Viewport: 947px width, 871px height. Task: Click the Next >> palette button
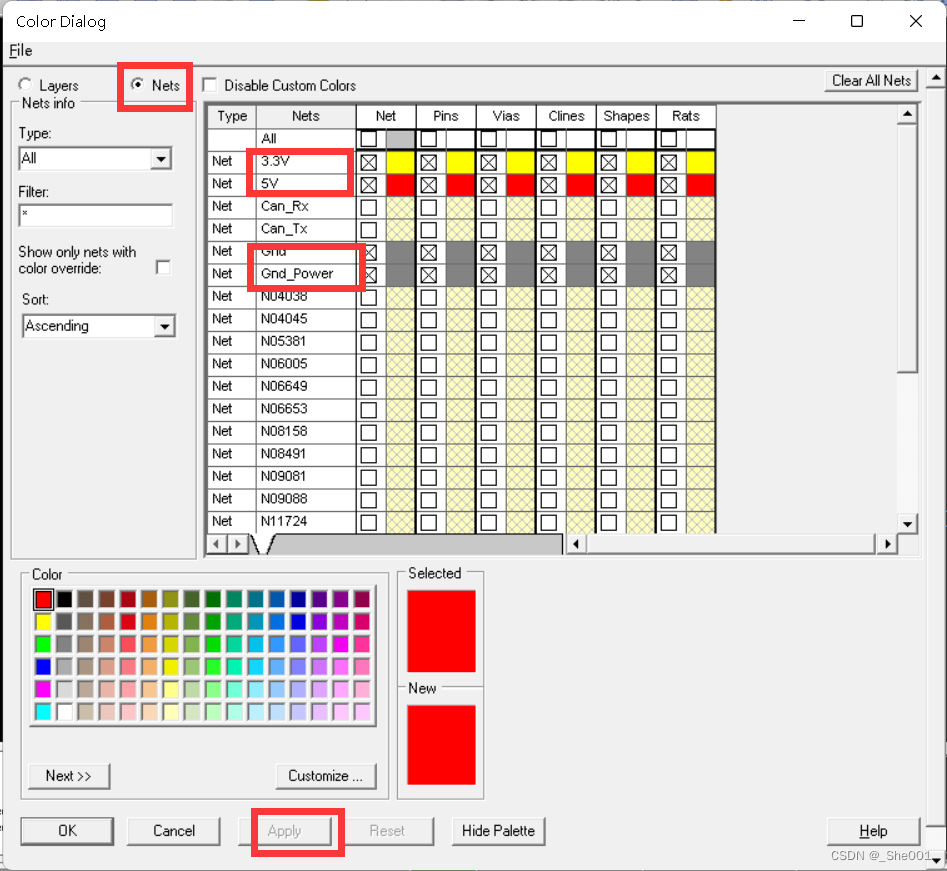[x=69, y=776]
